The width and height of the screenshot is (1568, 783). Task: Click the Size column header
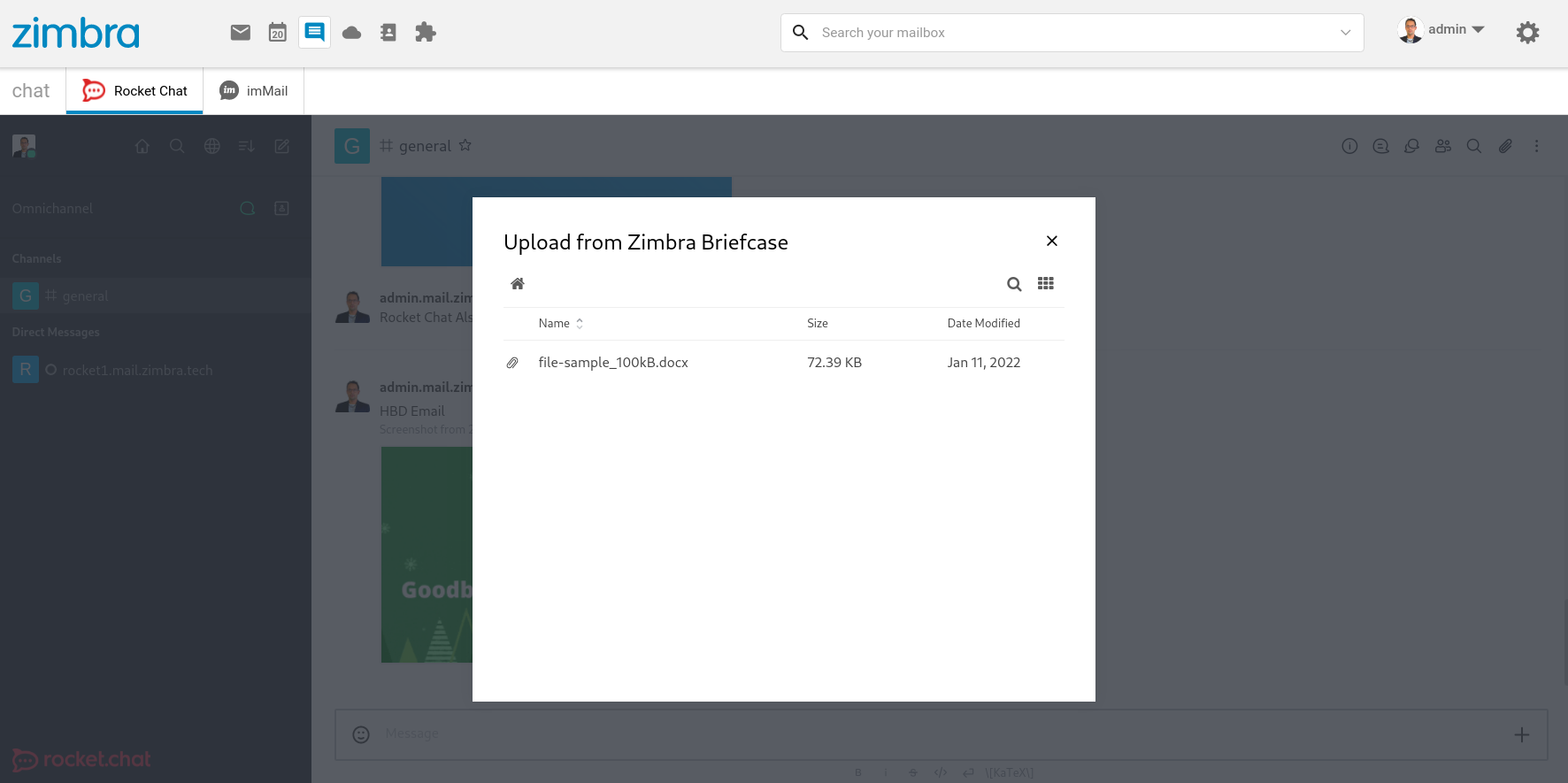click(818, 323)
